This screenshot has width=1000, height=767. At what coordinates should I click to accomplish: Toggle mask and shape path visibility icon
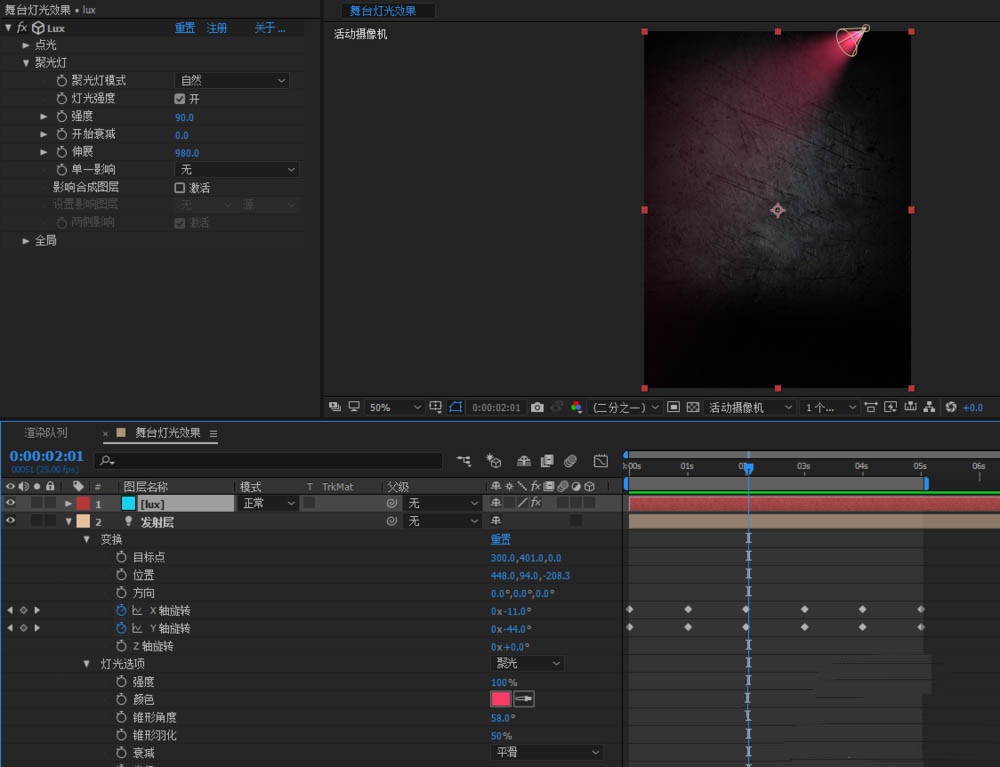(455, 407)
